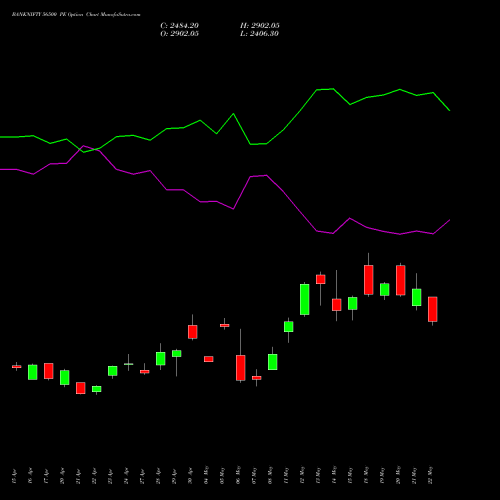Select the tall green candle above 12 May
The image size is (500, 500).
(305, 299)
